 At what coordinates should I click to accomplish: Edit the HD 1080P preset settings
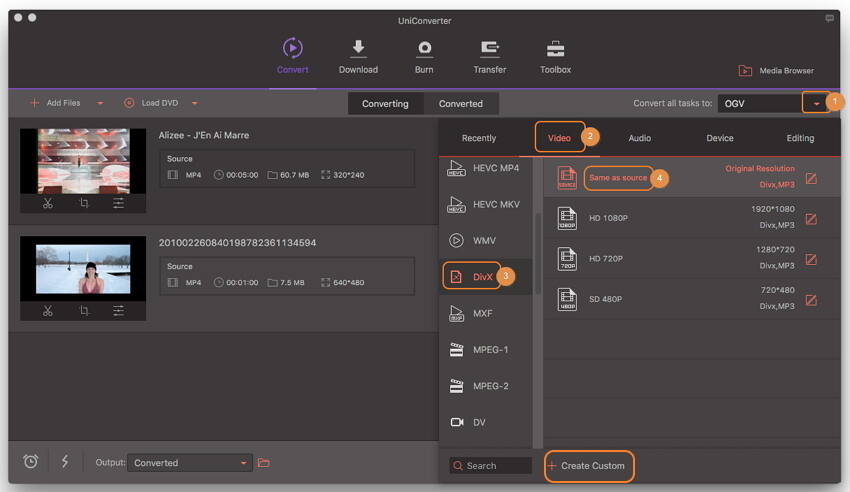811,219
